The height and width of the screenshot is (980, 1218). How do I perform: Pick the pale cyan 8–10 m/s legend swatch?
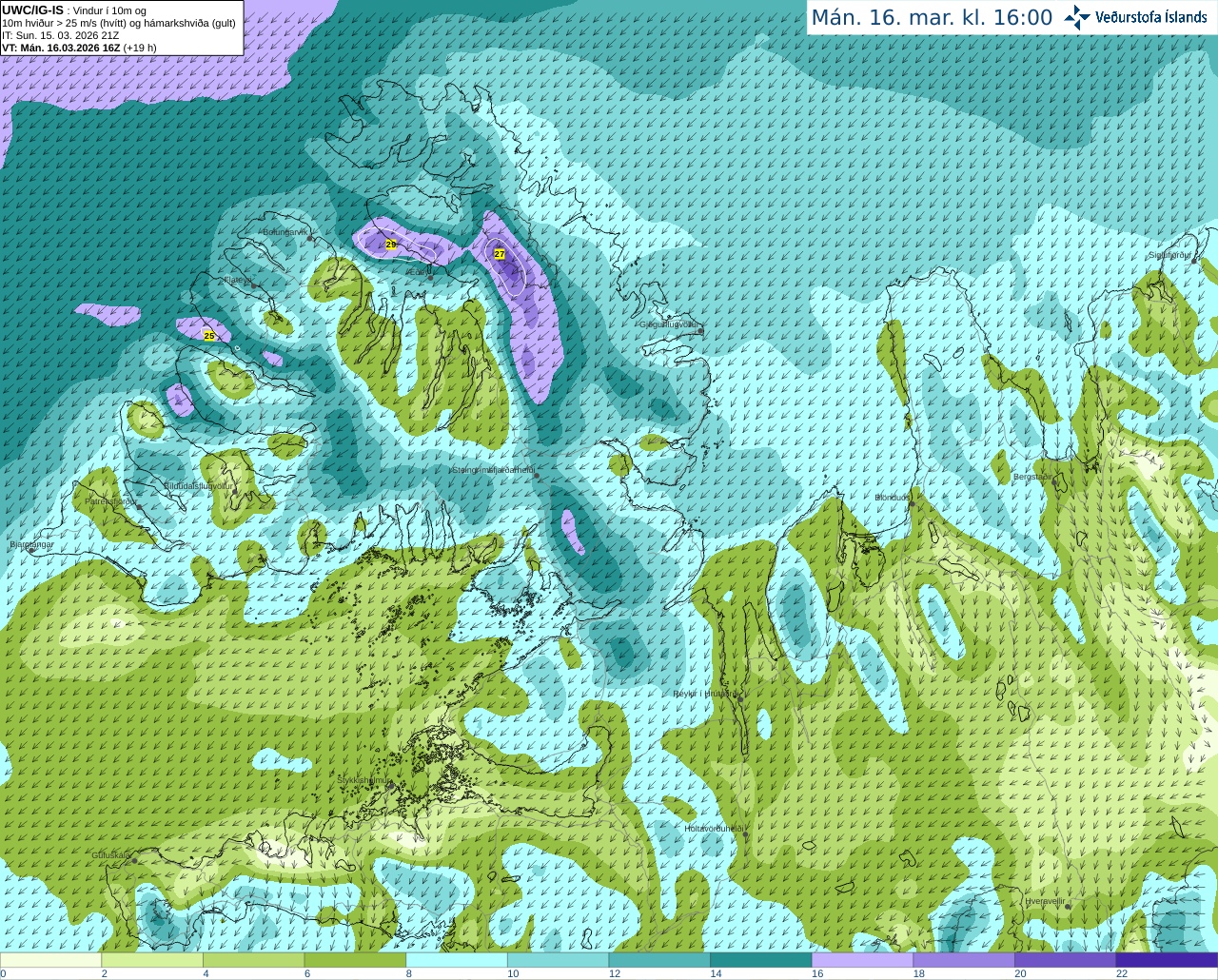pyautogui.click(x=457, y=960)
